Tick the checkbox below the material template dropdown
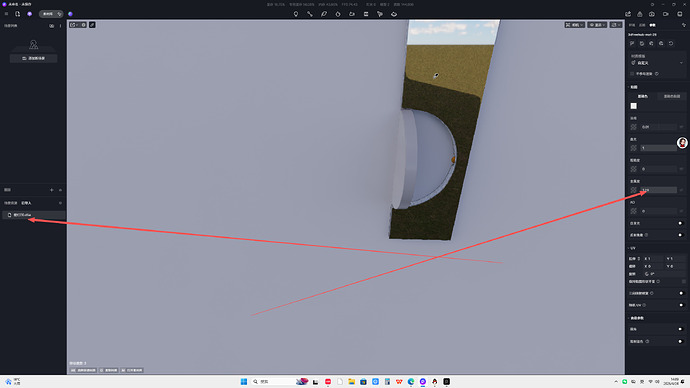Screen dimensions: 690x388 pos(632,74)
